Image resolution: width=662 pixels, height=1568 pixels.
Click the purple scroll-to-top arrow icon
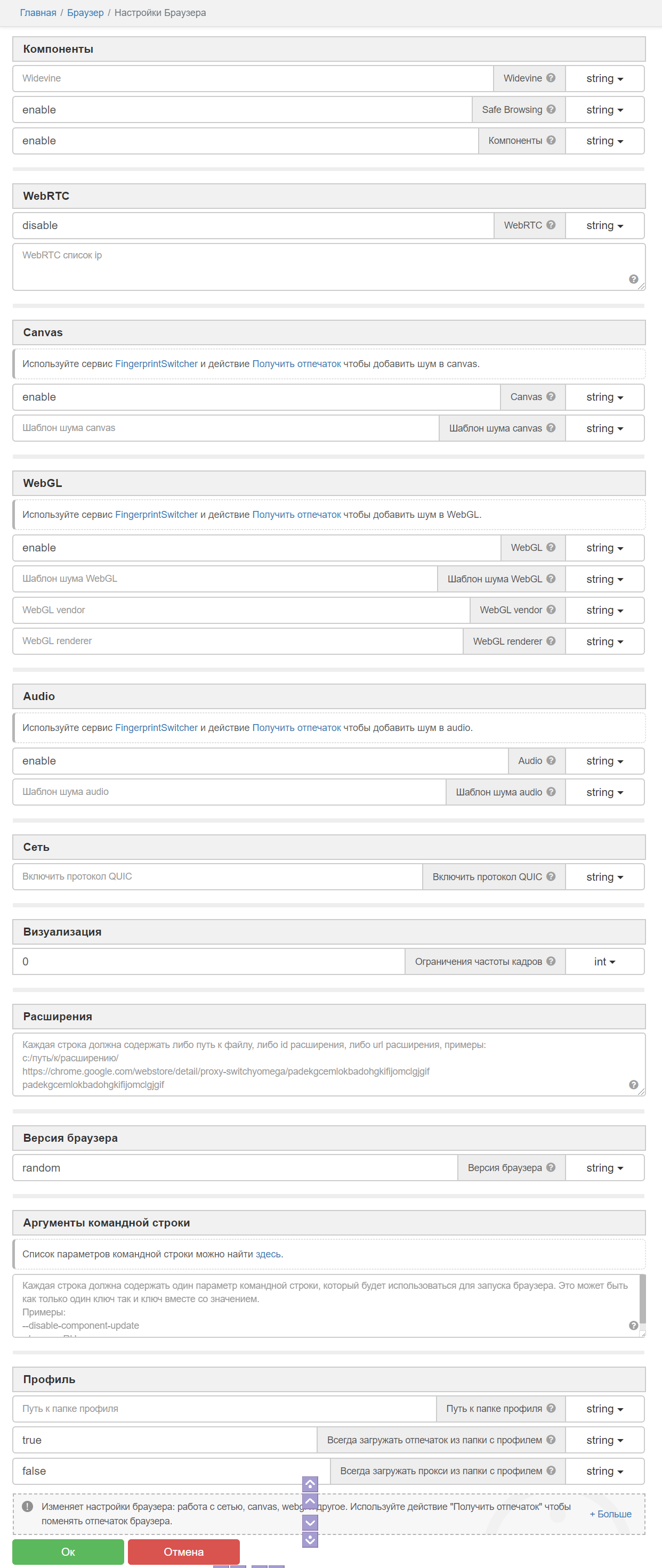pyautogui.click(x=310, y=1484)
